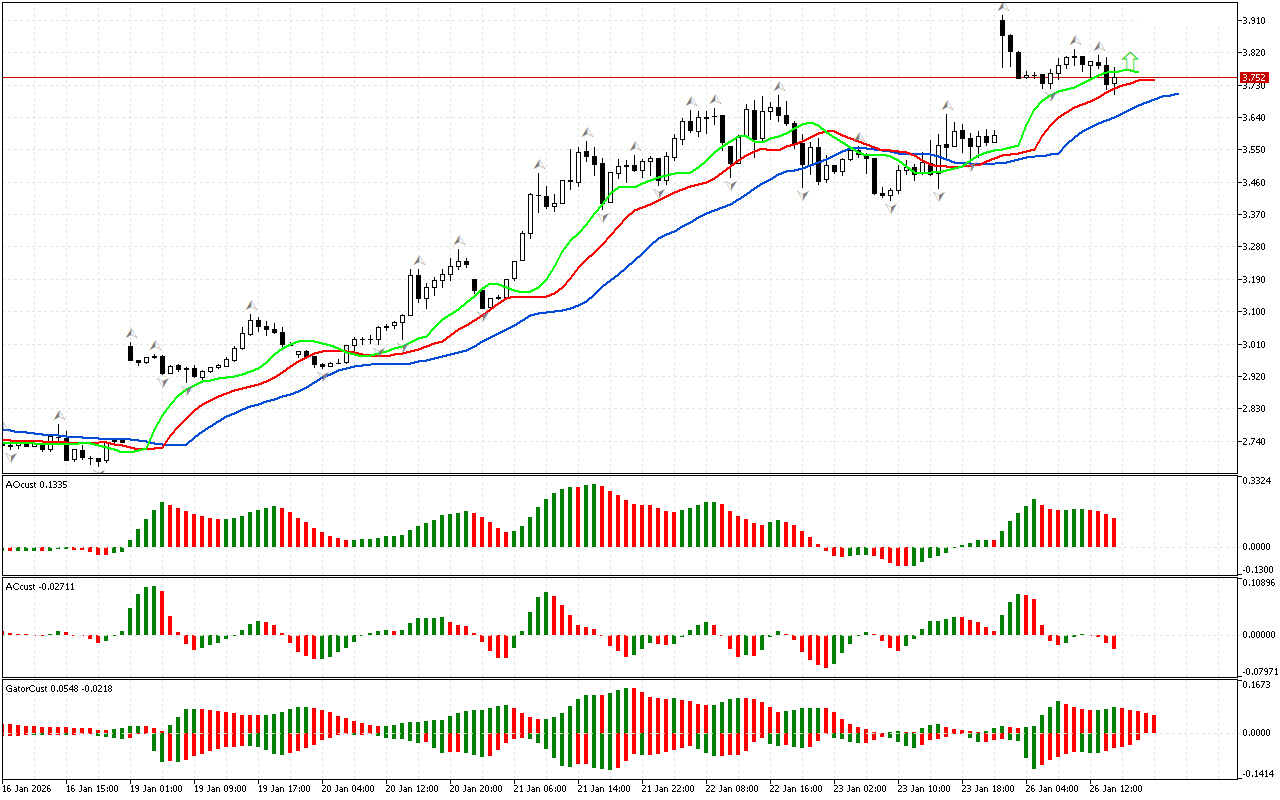The image size is (1280, 800).
Task: Click the green up-arrow signal icon
Action: [x=1130, y=60]
